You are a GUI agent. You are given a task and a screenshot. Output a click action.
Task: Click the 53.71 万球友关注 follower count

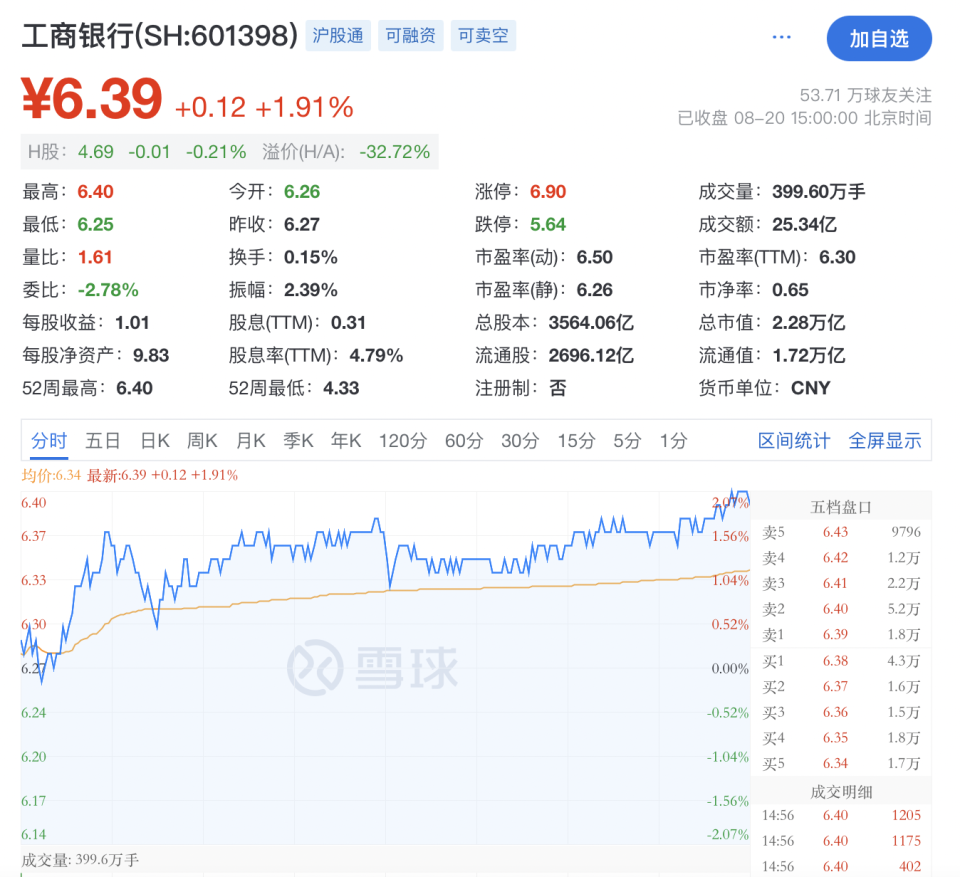tap(866, 95)
